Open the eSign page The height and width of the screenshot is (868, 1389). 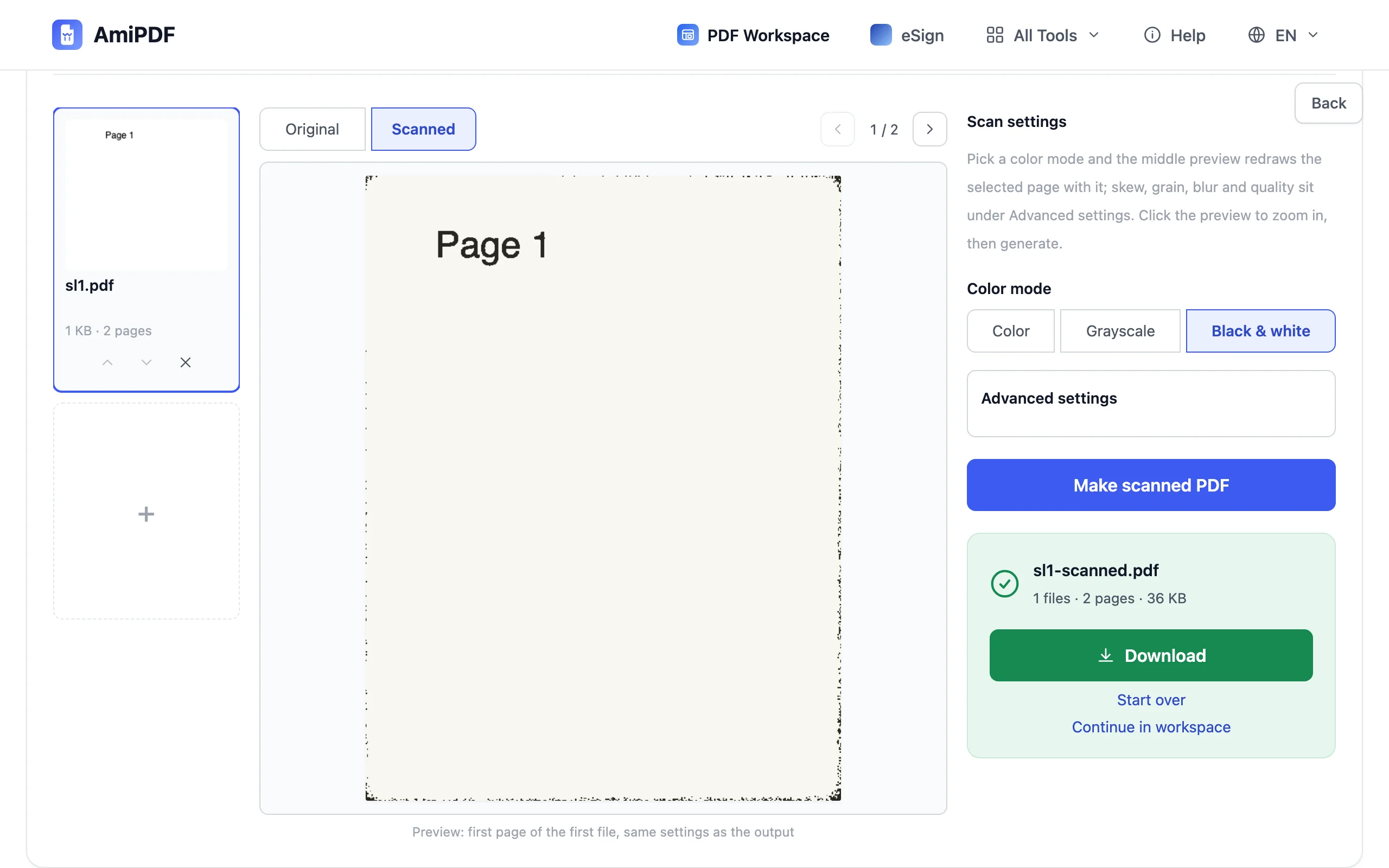pos(907,35)
